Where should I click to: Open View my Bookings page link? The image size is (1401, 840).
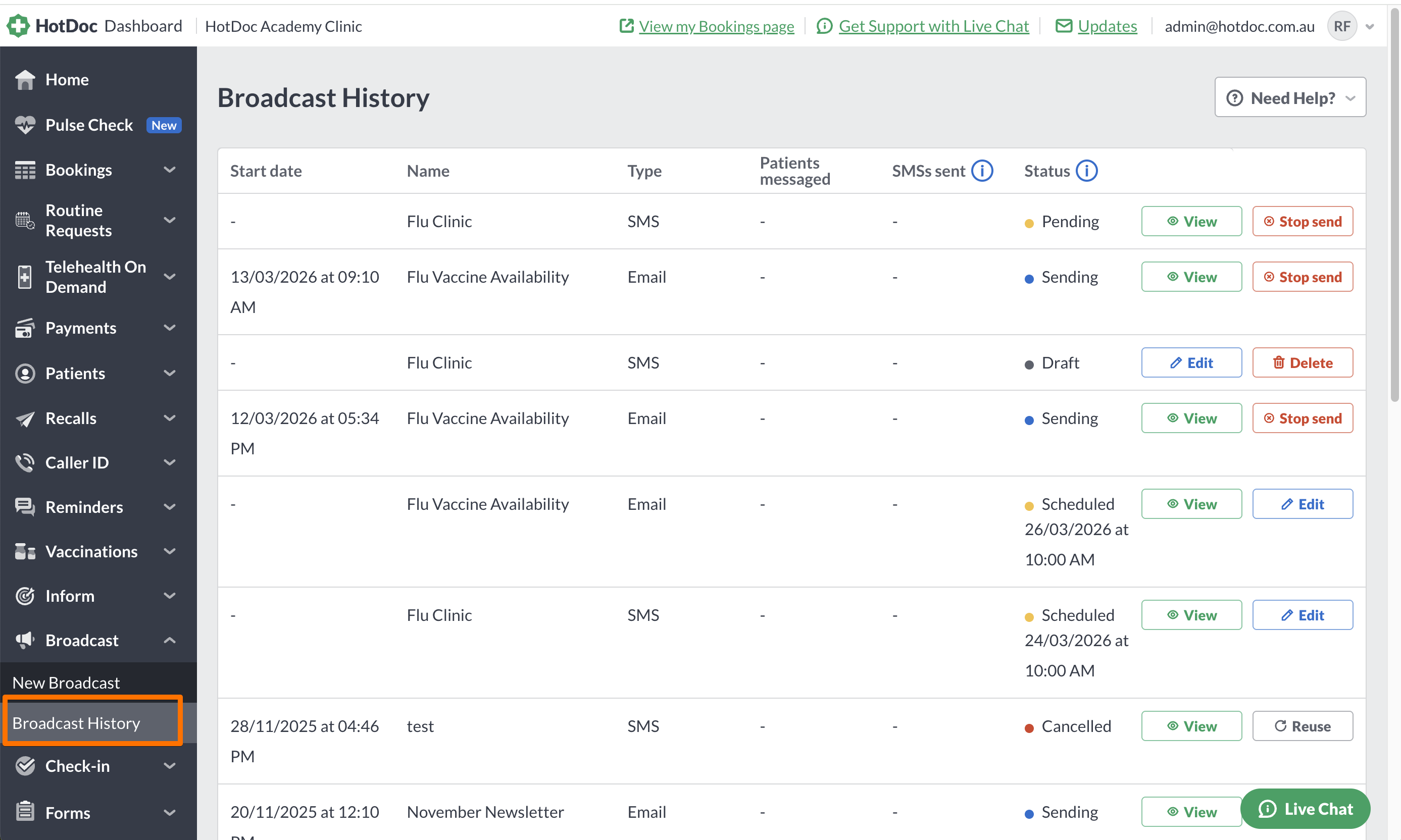point(716,26)
